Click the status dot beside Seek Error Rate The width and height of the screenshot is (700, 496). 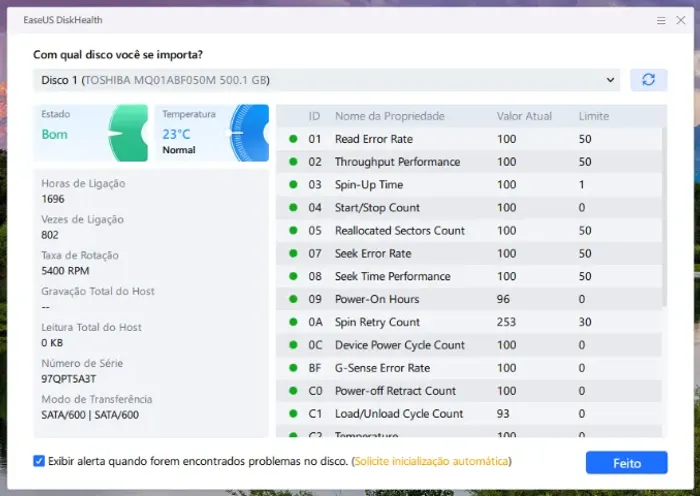(293, 253)
